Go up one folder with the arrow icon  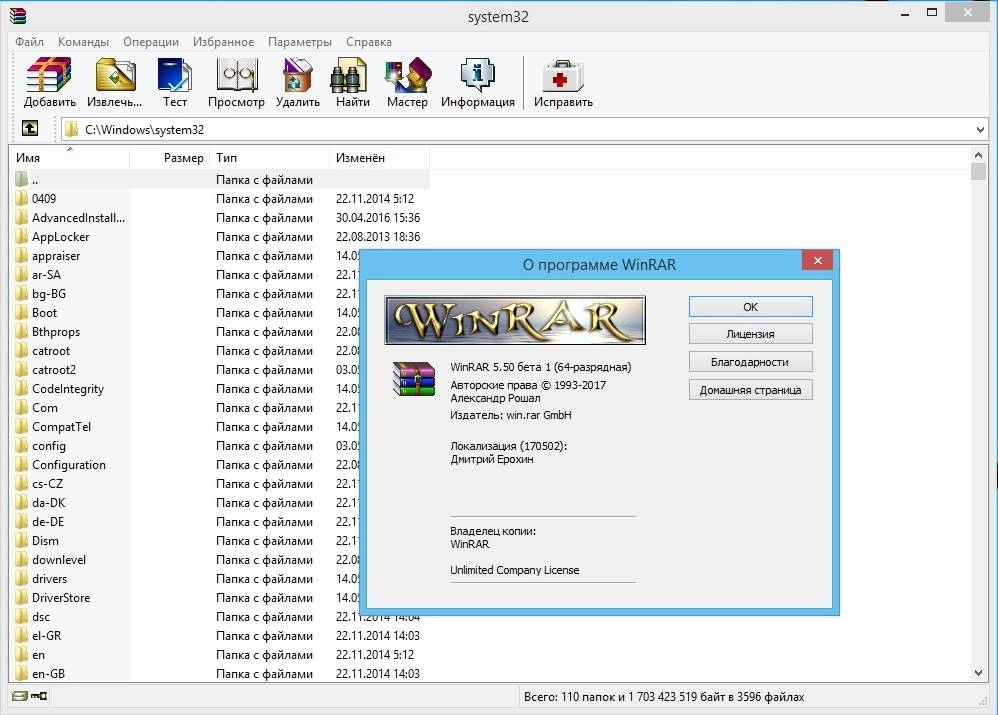(30, 129)
